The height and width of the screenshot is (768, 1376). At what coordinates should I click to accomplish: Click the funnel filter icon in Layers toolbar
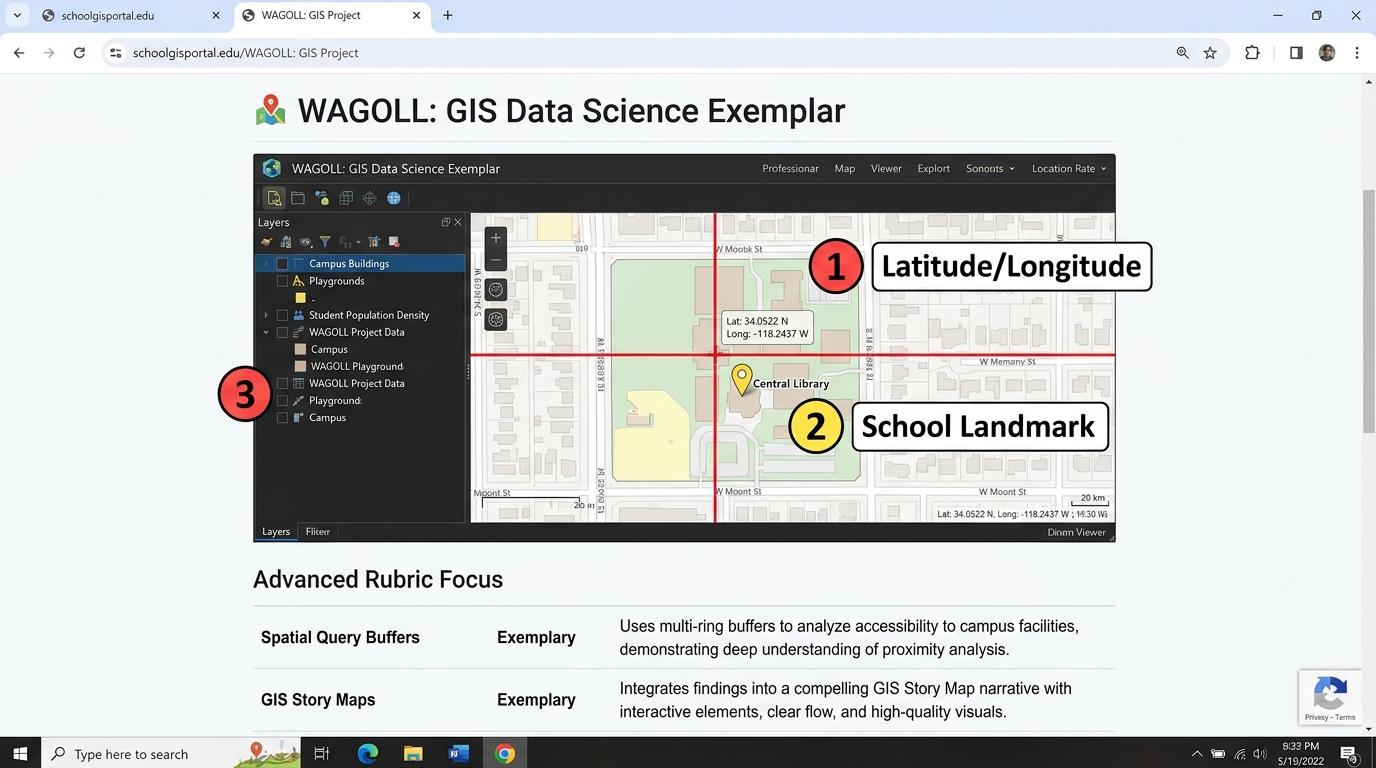click(x=325, y=242)
